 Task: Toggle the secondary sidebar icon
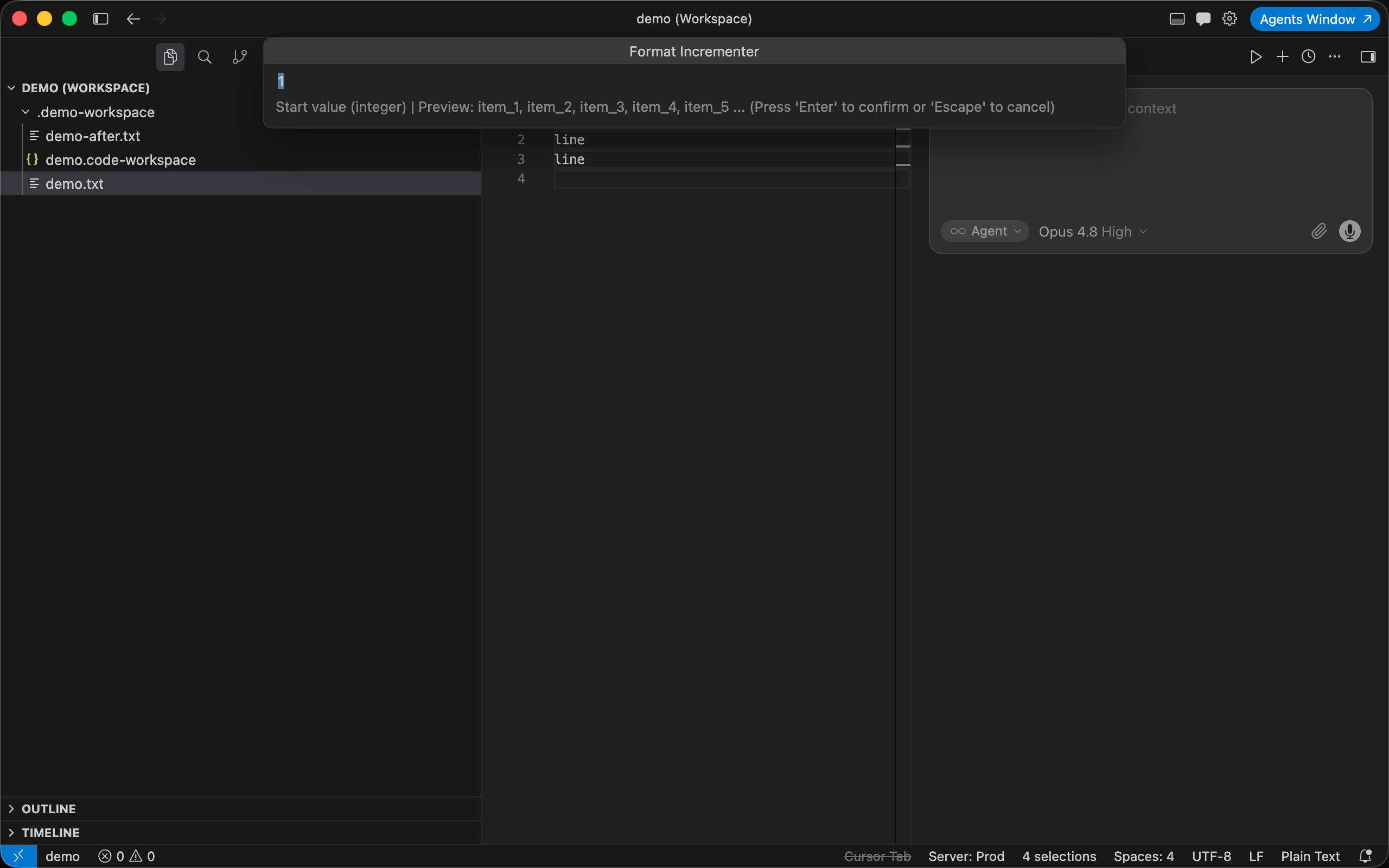[1368, 57]
